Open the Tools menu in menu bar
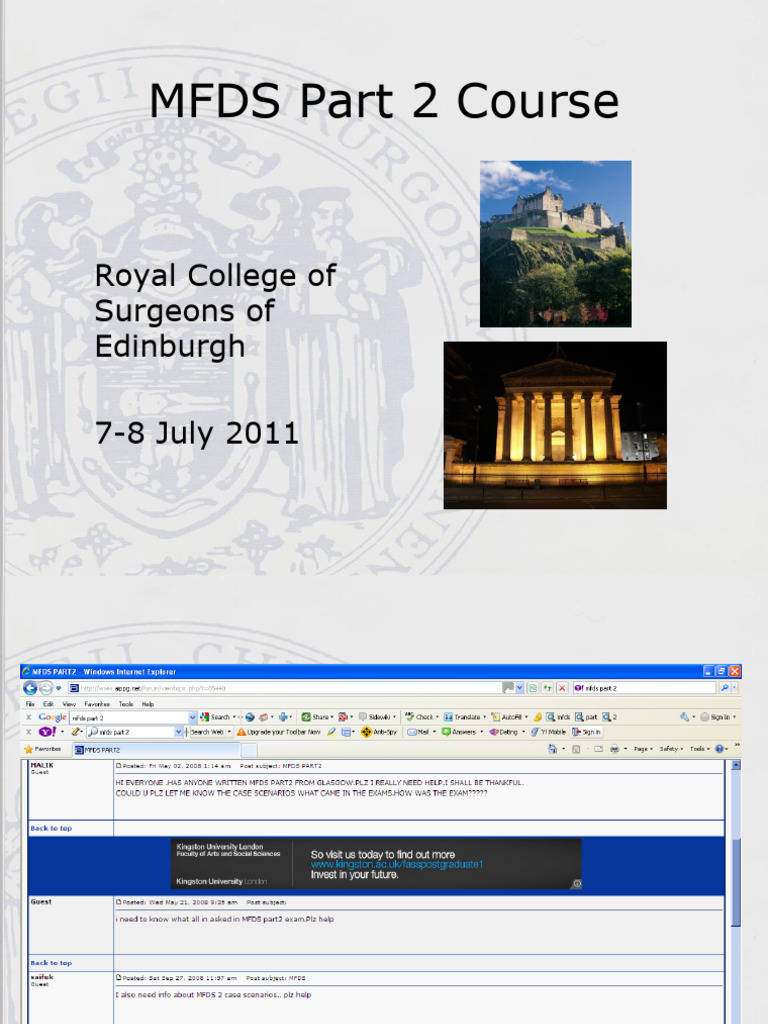The height and width of the screenshot is (1024, 768). coord(126,704)
